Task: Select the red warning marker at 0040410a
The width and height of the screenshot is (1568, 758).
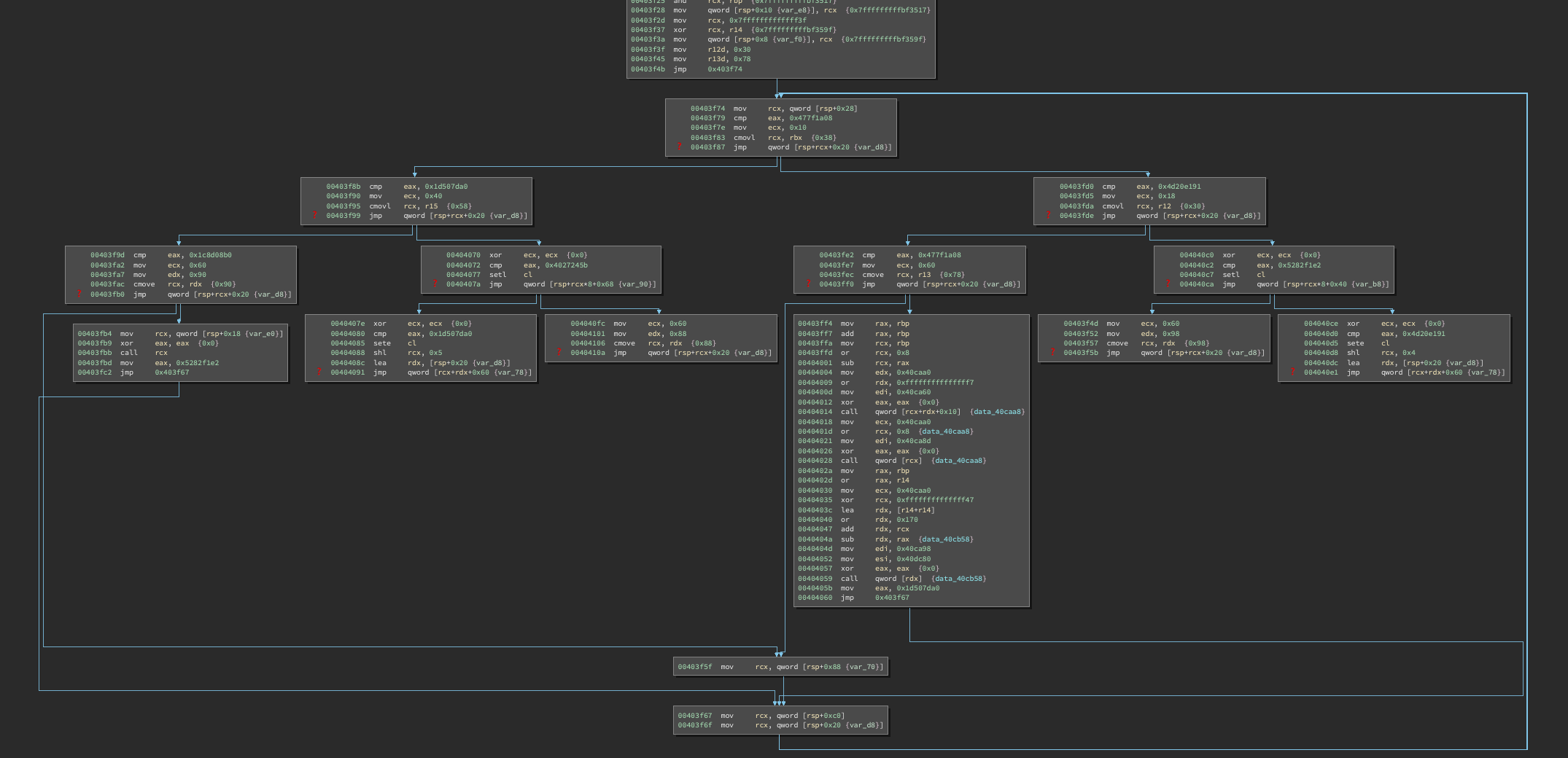Action: tap(559, 353)
